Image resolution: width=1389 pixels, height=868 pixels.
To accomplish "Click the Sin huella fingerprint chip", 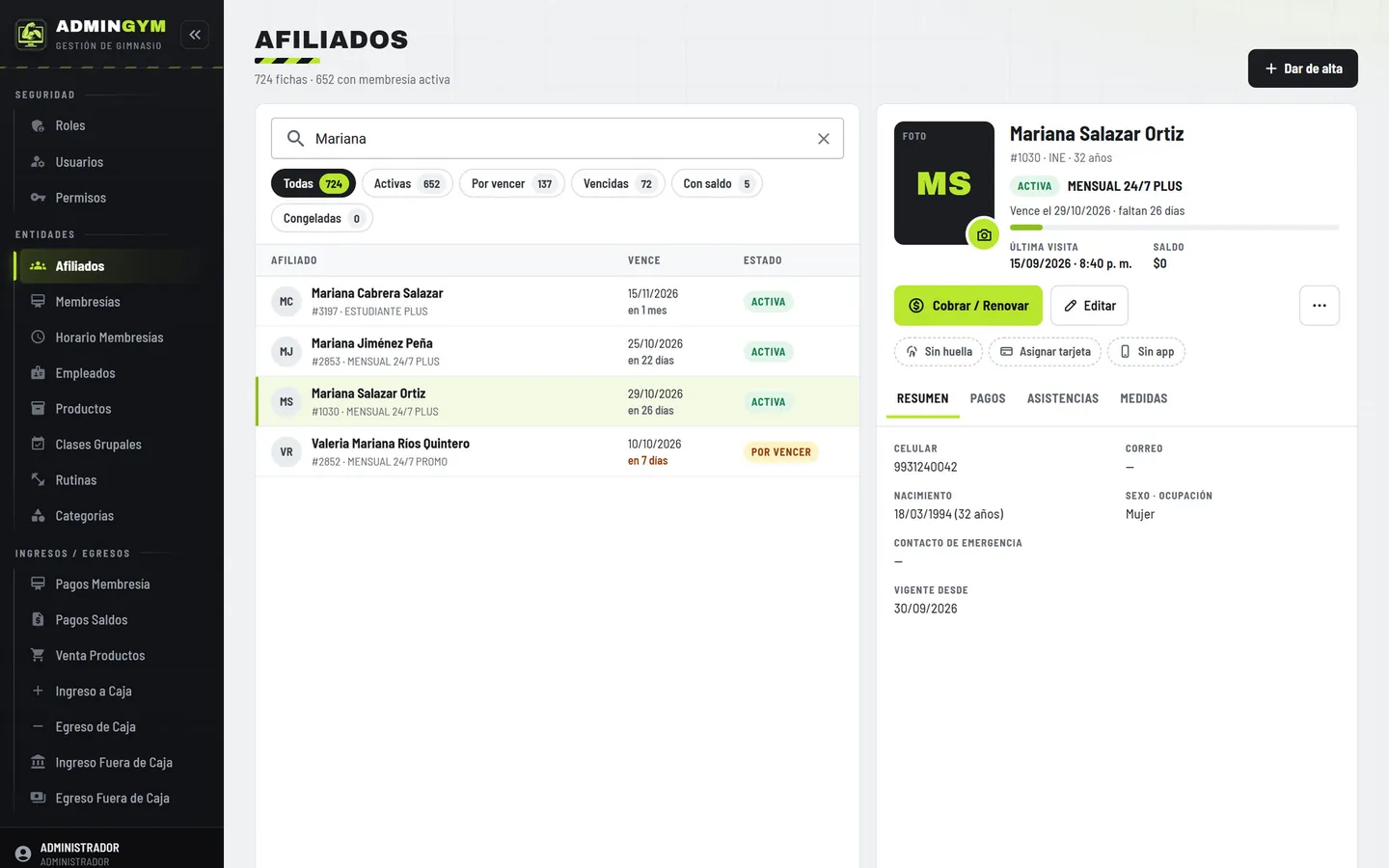I will point(939,352).
